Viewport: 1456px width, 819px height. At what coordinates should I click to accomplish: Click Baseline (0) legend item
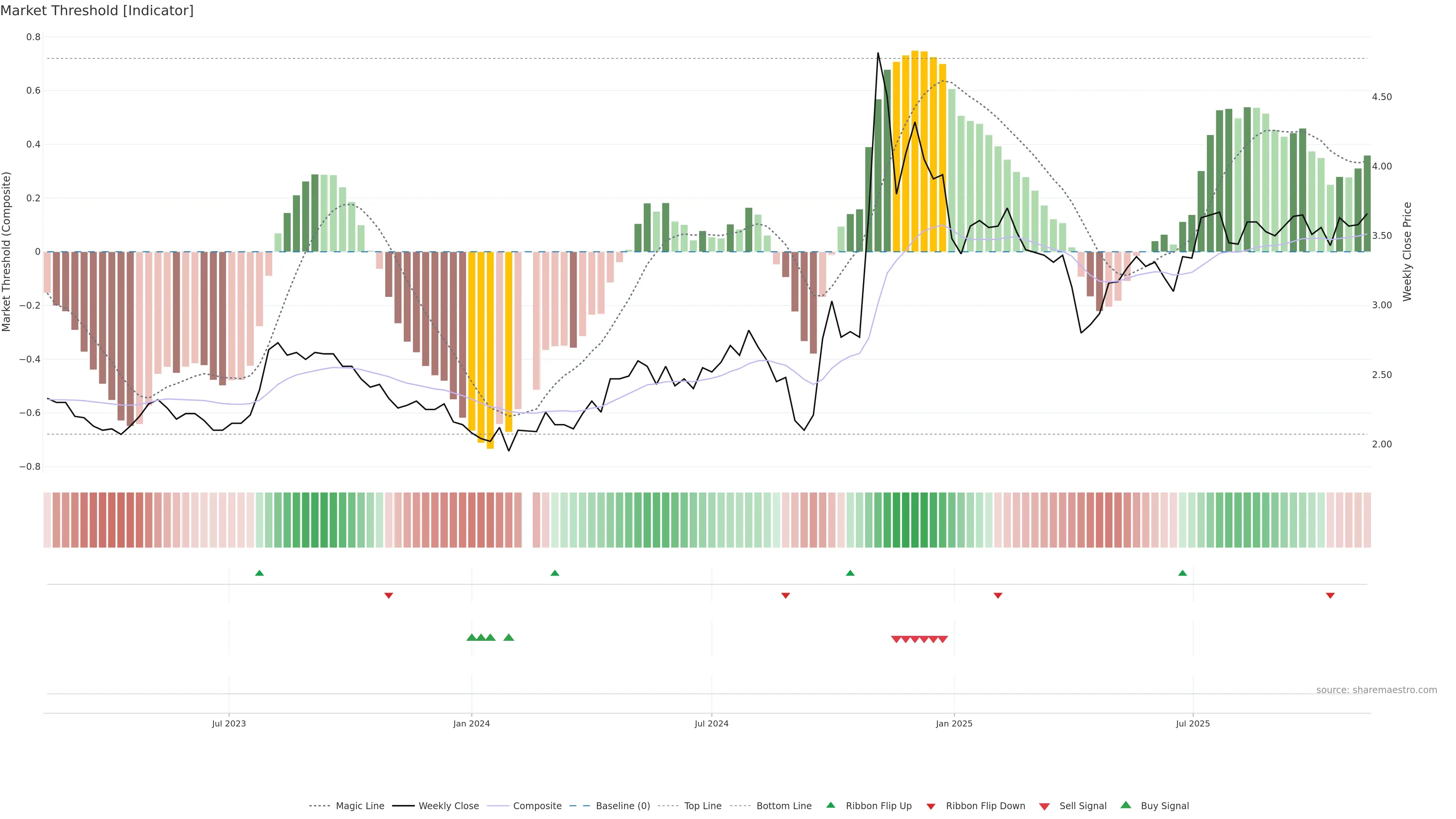click(622, 805)
